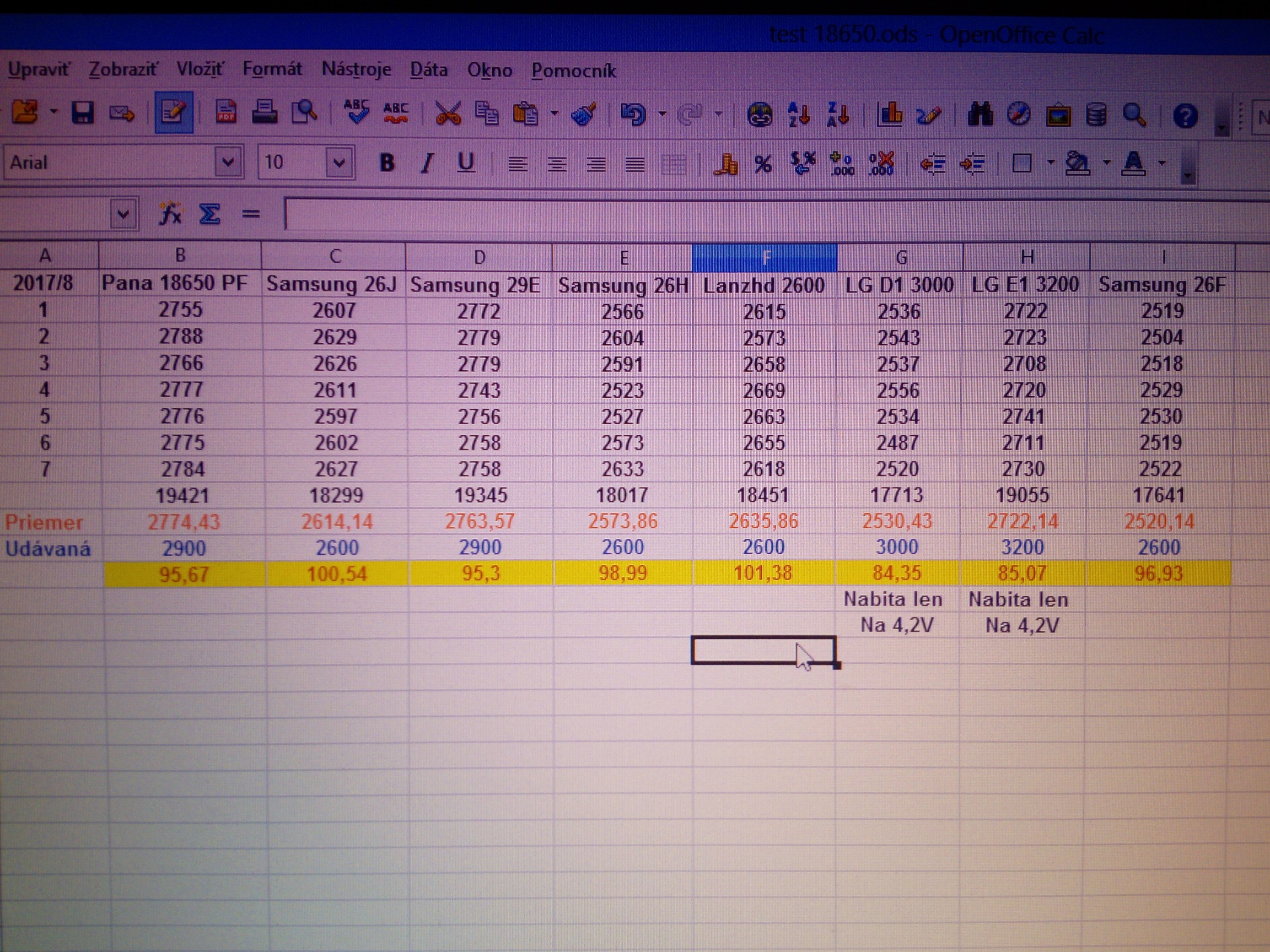1270x952 pixels.
Task: Expand the font size dropdown
Action: coord(339,164)
